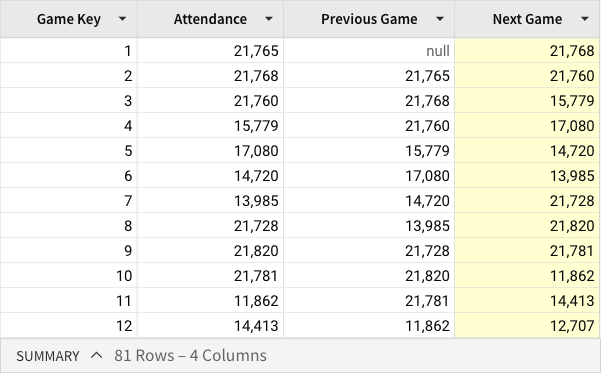Select the Game Key column header
The height and width of the screenshot is (373, 601).
pyautogui.click(x=69, y=19)
